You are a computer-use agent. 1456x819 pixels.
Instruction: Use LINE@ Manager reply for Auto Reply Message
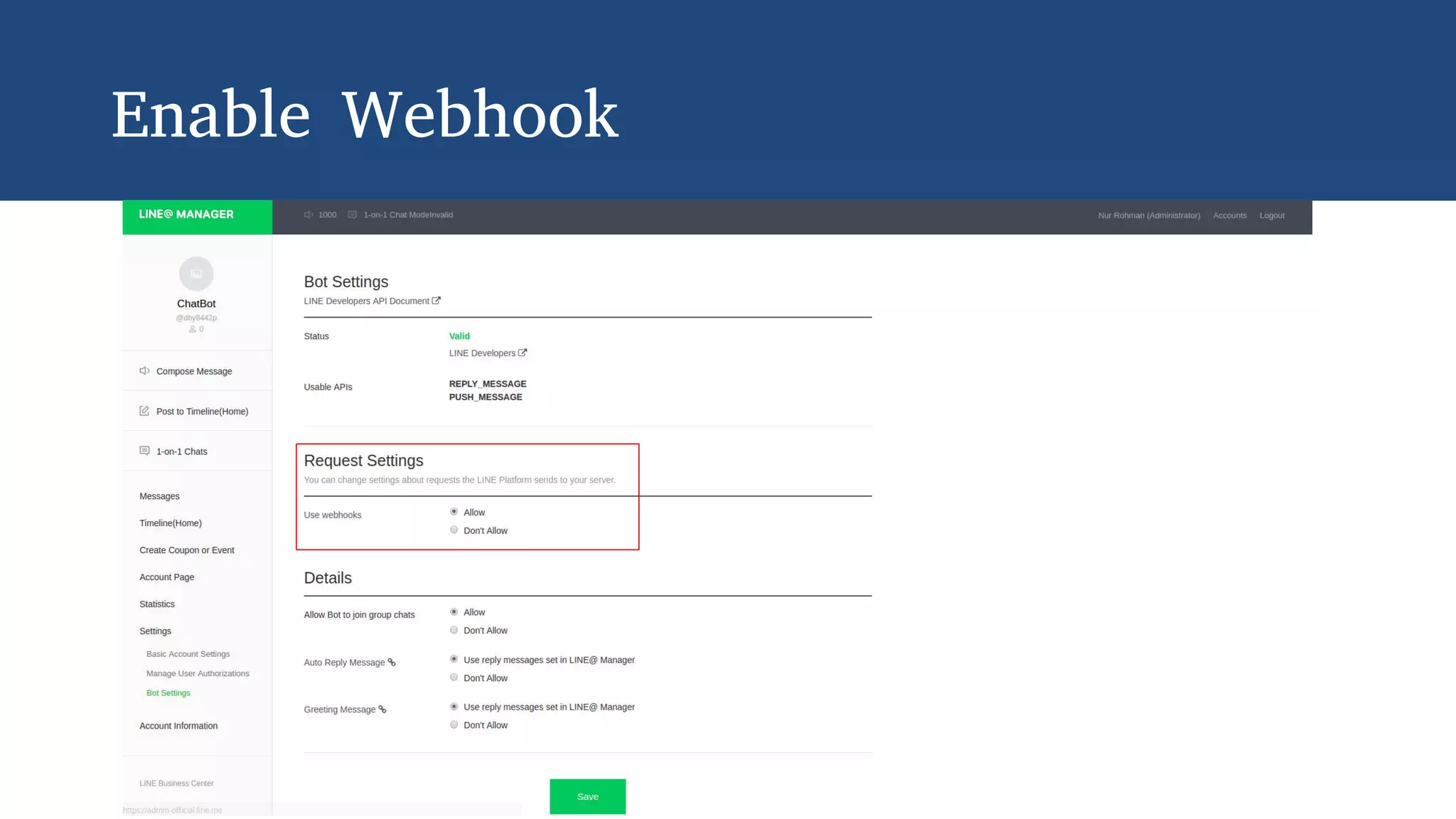point(454,659)
